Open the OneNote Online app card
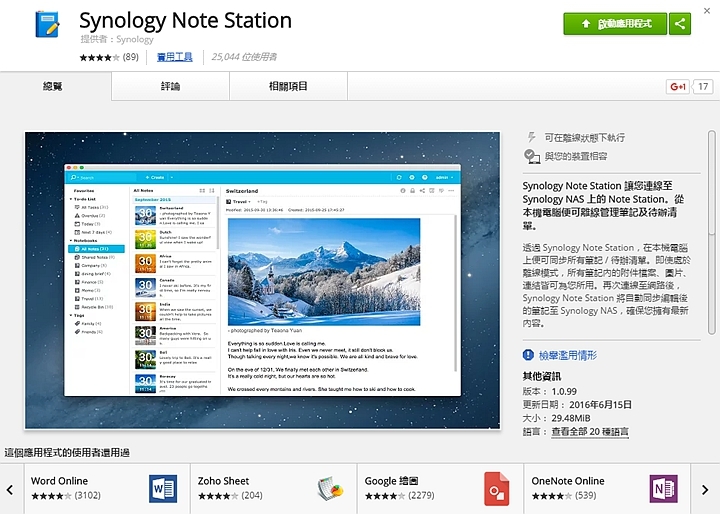This screenshot has height=514, width=720. point(607,489)
